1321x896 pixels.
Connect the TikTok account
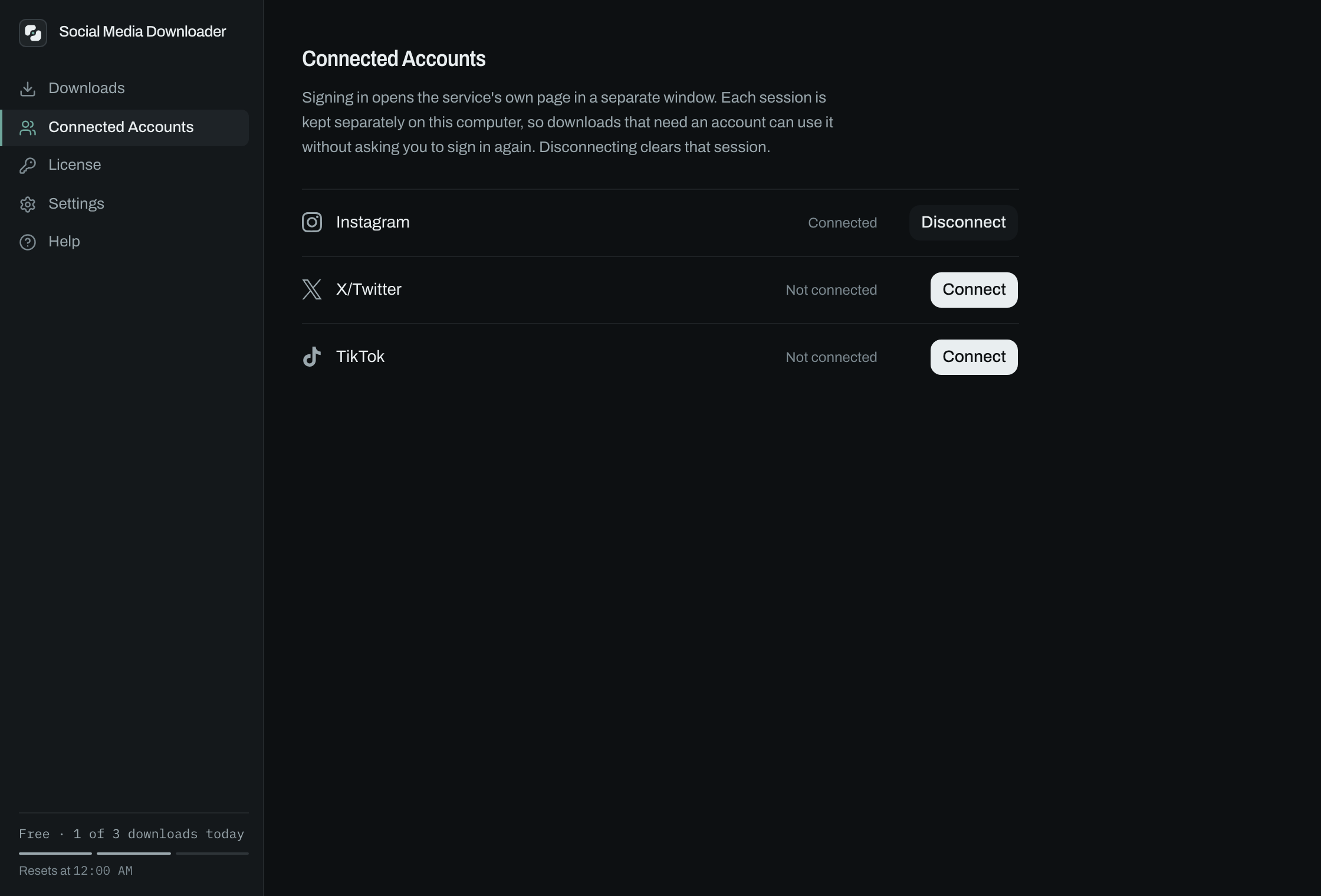click(x=974, y=357)
